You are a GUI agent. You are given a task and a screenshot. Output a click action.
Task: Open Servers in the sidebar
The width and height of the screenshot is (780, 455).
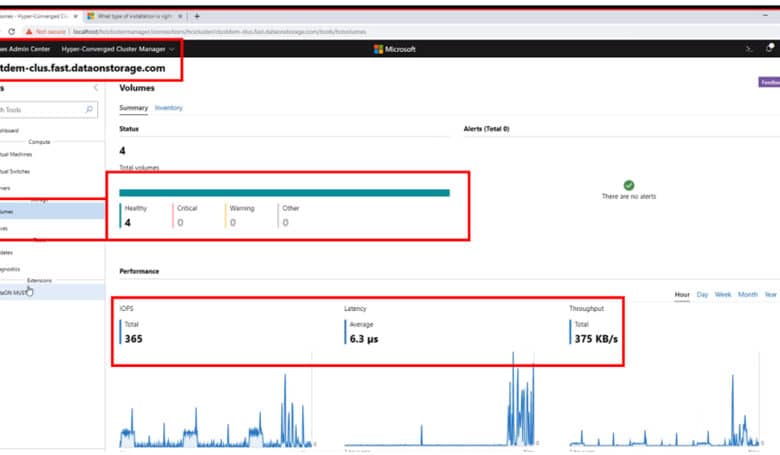[5, 188]
